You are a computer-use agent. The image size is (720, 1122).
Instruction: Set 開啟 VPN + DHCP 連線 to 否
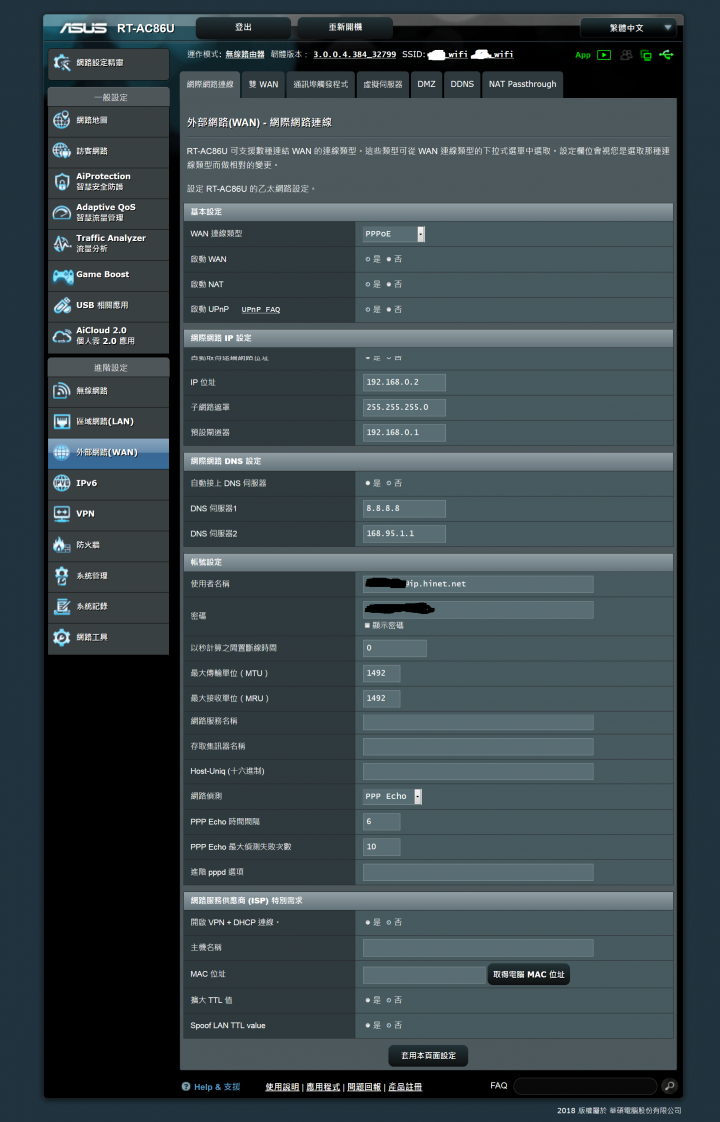pos(389,922)
